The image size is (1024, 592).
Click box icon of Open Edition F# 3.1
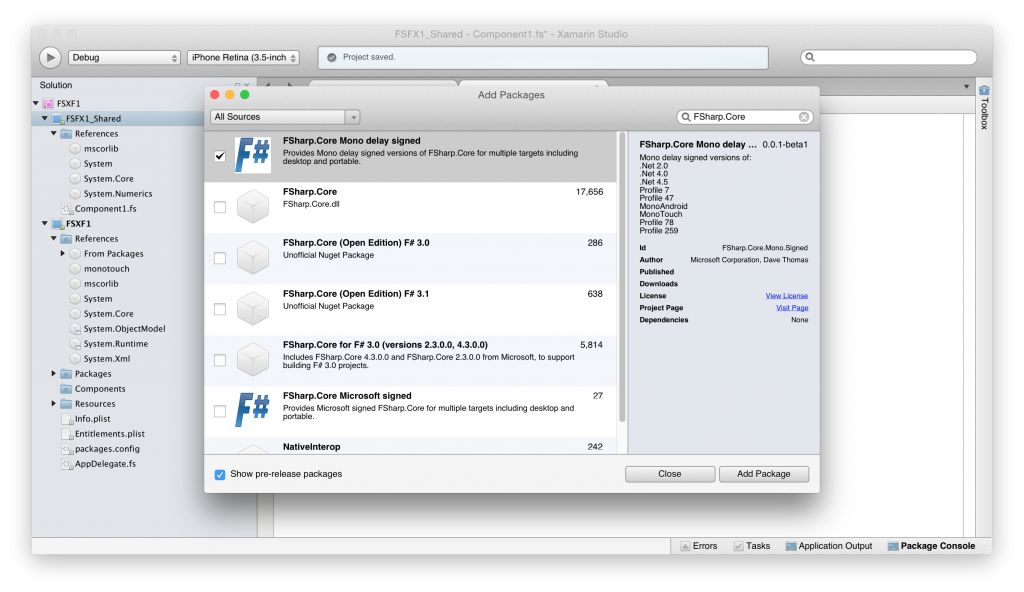pos(253,308)
